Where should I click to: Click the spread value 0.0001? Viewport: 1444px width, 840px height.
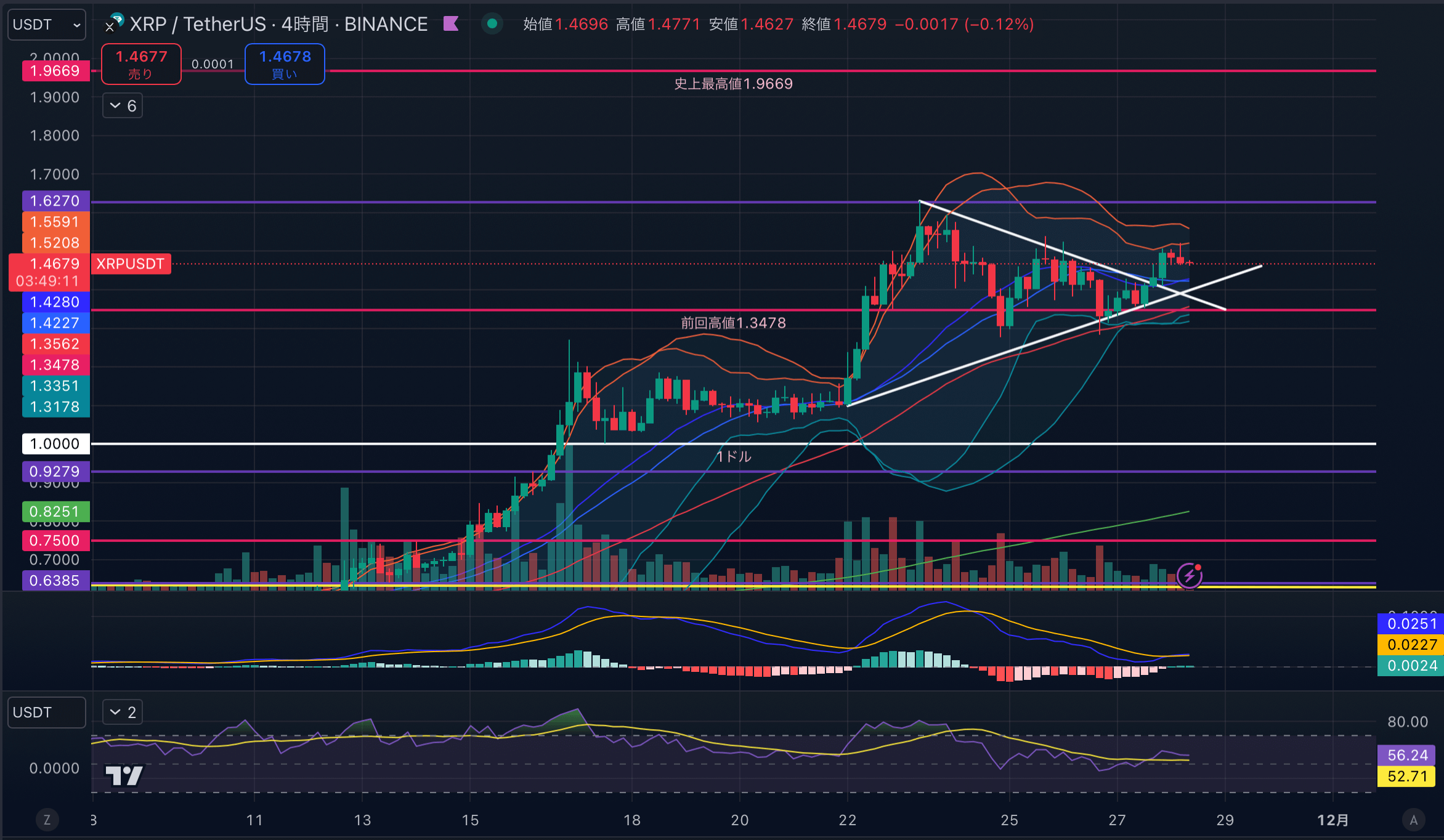(213, 64)
